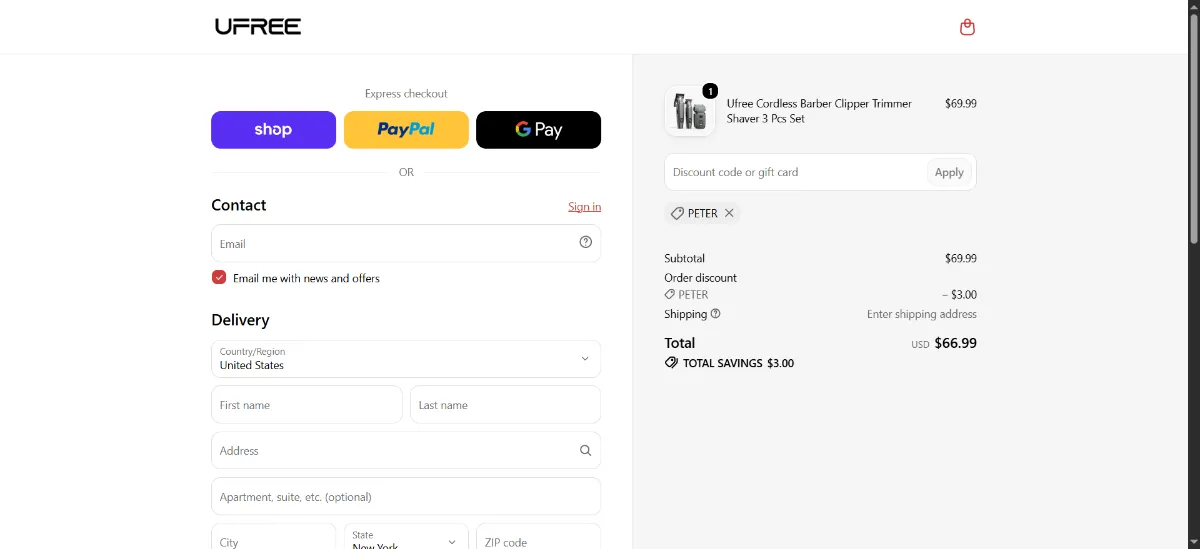The image size is (1200, 549).
Task: Click the address search magnifier icon
Action: (586, 450)
